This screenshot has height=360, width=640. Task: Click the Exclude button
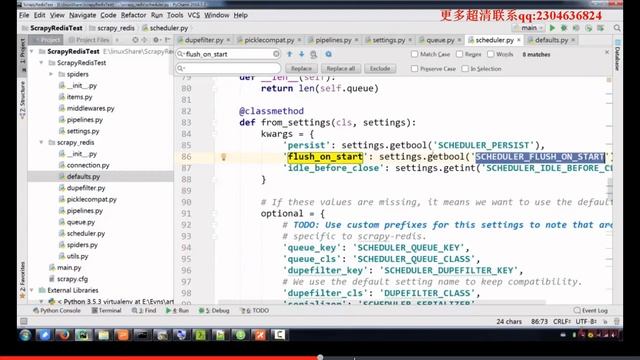tap(380, 69)
